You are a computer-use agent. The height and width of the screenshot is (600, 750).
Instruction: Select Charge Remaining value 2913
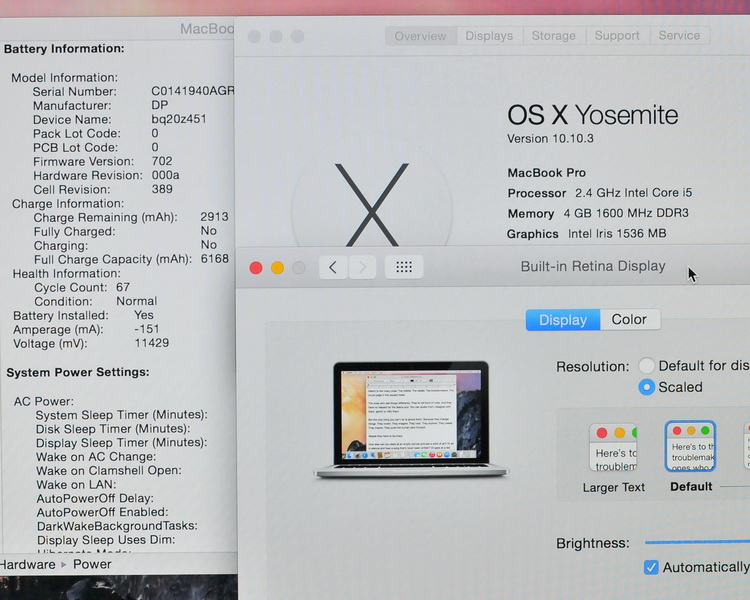coord(214,217)
